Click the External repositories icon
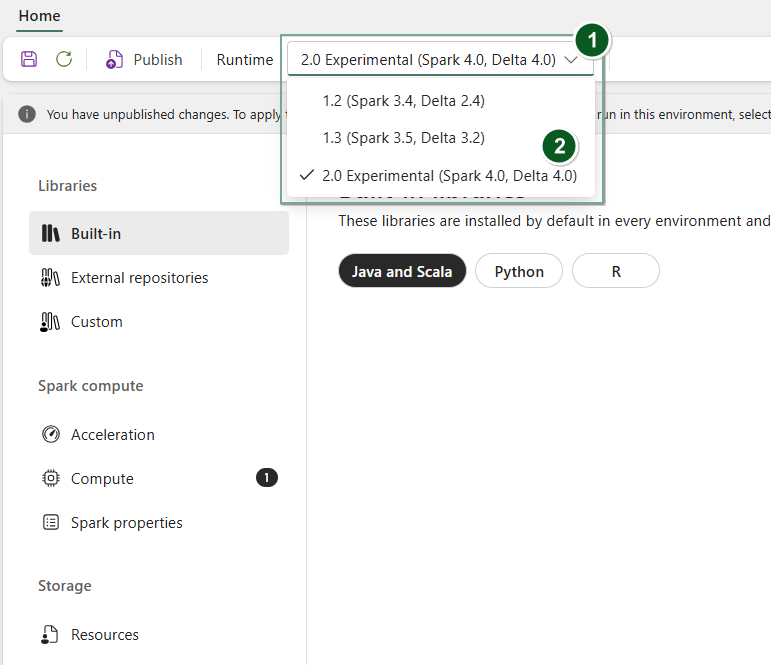Viewport: 781px width, 665px height. (51, 278)
